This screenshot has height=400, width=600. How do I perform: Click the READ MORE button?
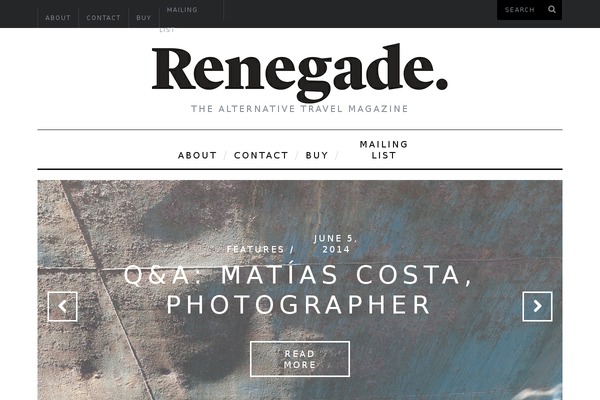300,359
